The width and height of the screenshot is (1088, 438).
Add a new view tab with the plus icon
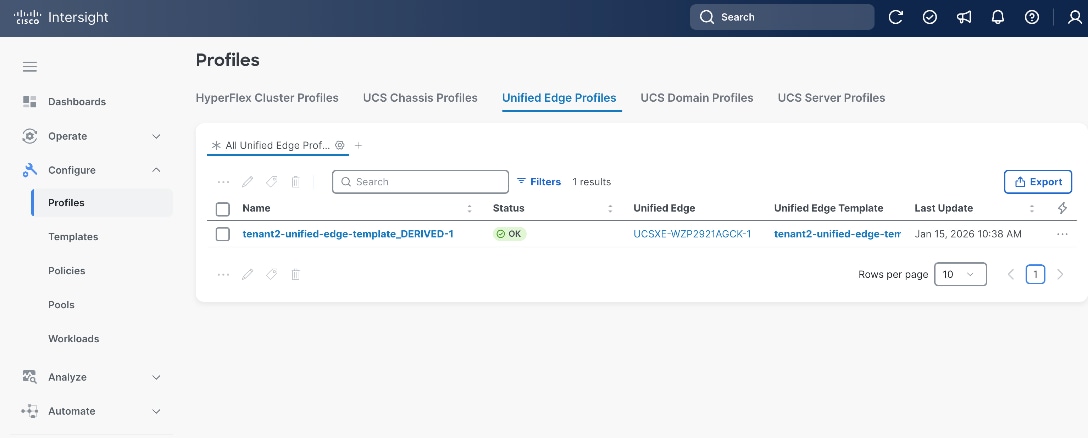tap(358, 145)
